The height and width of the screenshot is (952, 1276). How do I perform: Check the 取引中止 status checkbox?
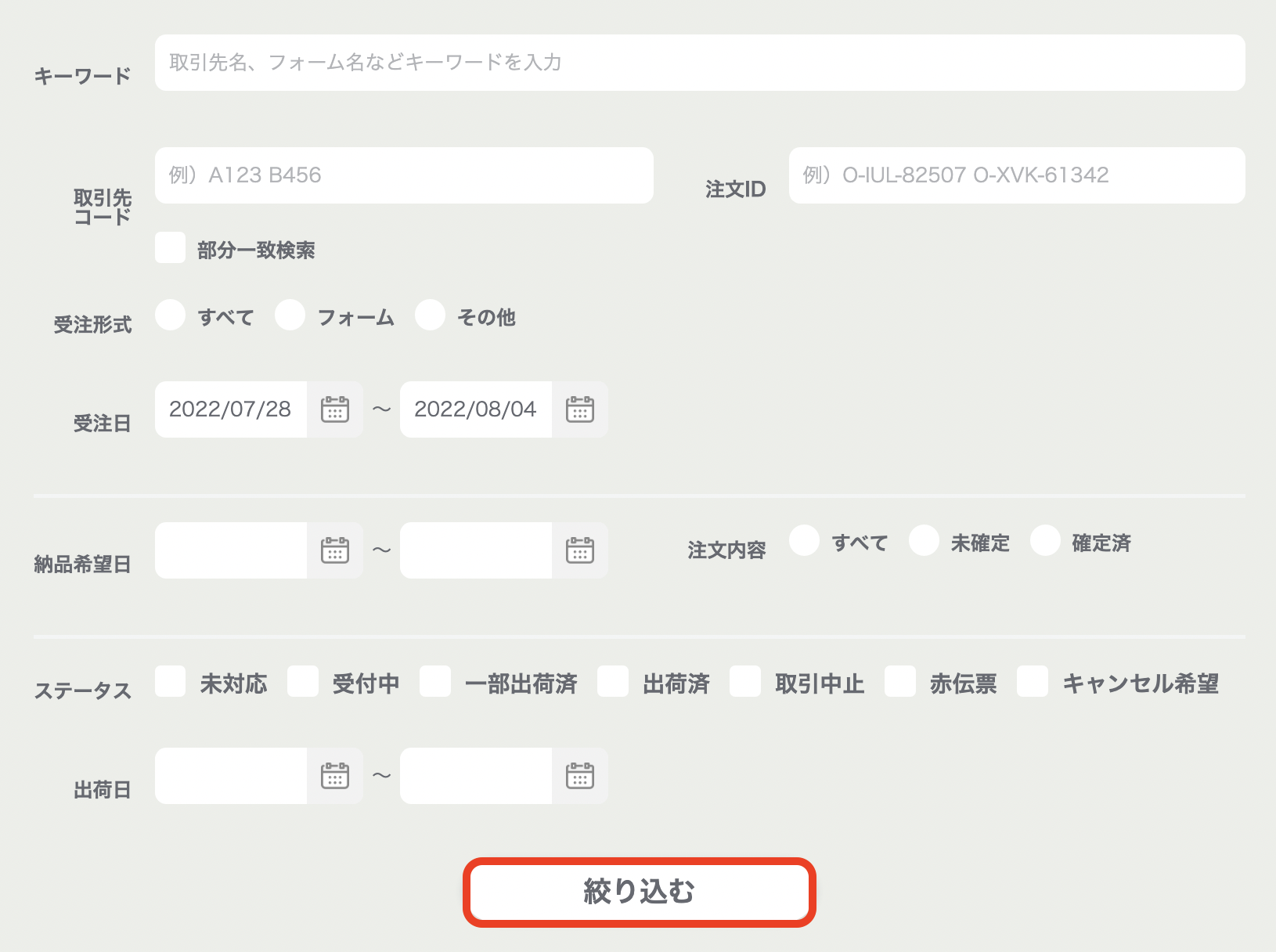pyautogui.click(x=745, y=681)
